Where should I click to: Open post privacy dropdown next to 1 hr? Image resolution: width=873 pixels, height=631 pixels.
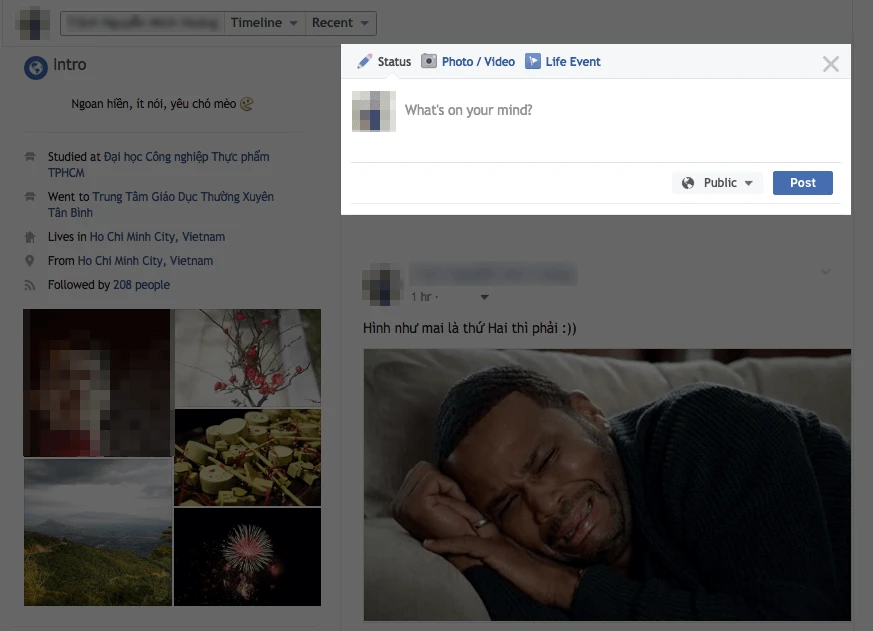click(484, 297)
